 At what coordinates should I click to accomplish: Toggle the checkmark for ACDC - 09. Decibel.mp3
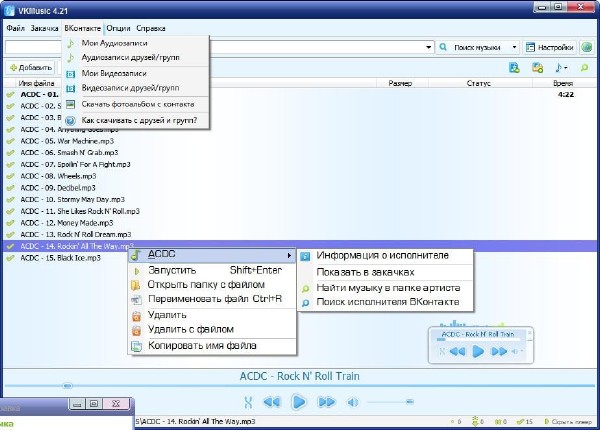[x=10, y=187]
